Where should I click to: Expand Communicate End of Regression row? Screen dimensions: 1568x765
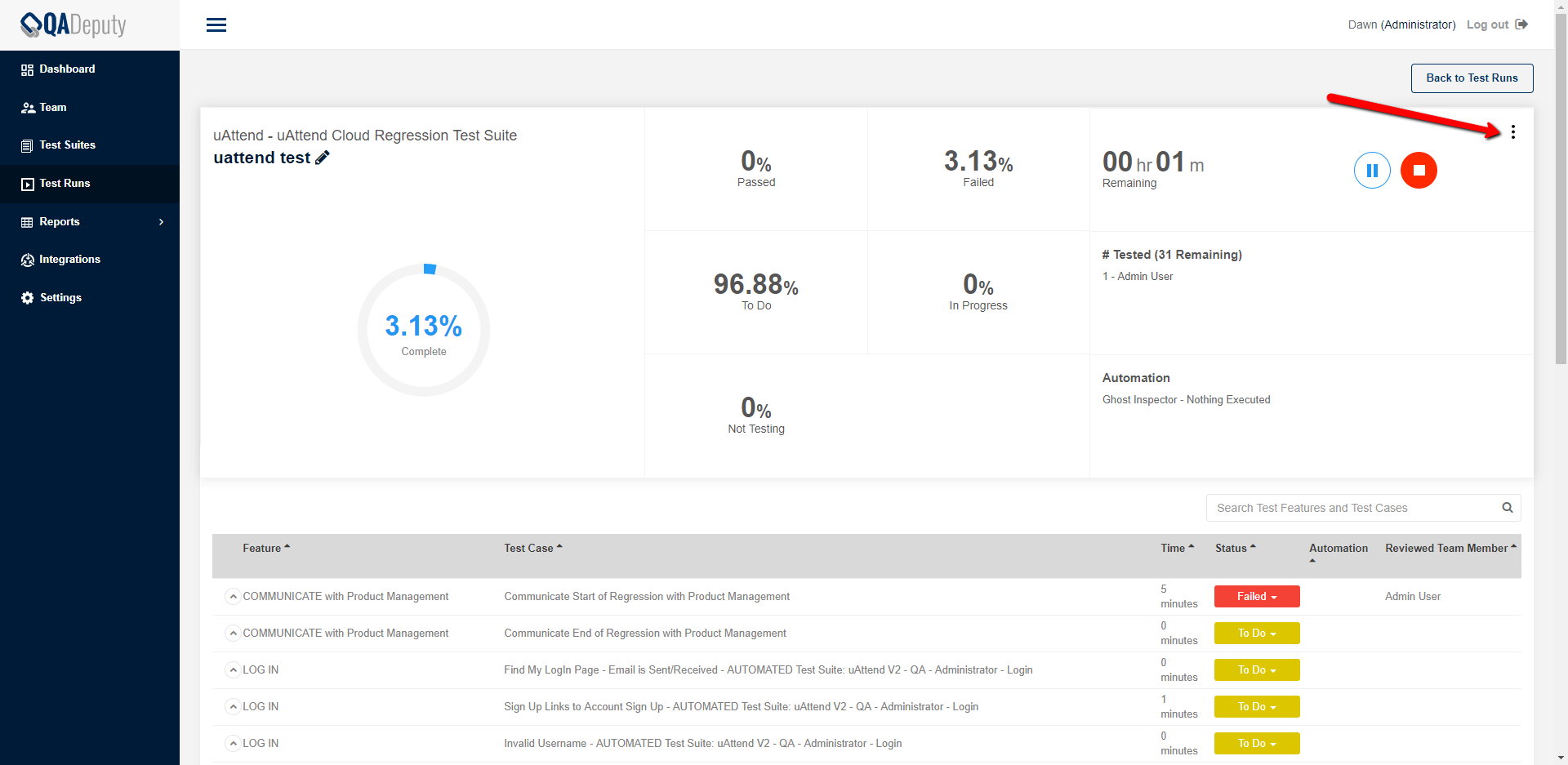(233, 634)
